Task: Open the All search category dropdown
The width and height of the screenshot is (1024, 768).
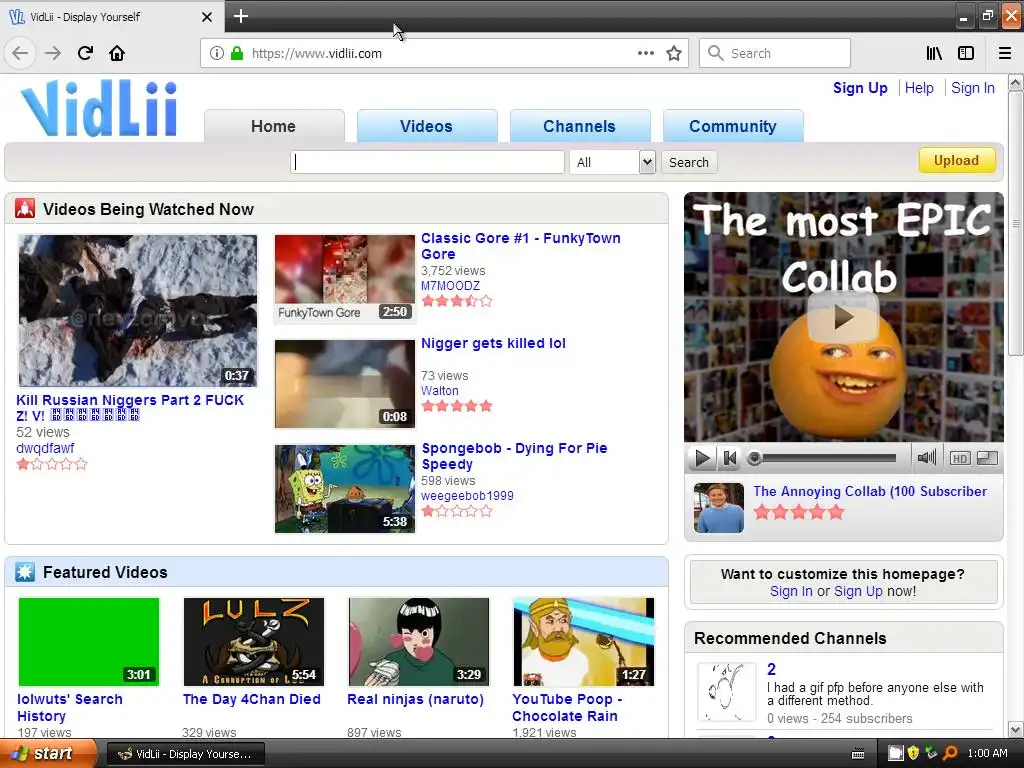Action: pos(612,162)
